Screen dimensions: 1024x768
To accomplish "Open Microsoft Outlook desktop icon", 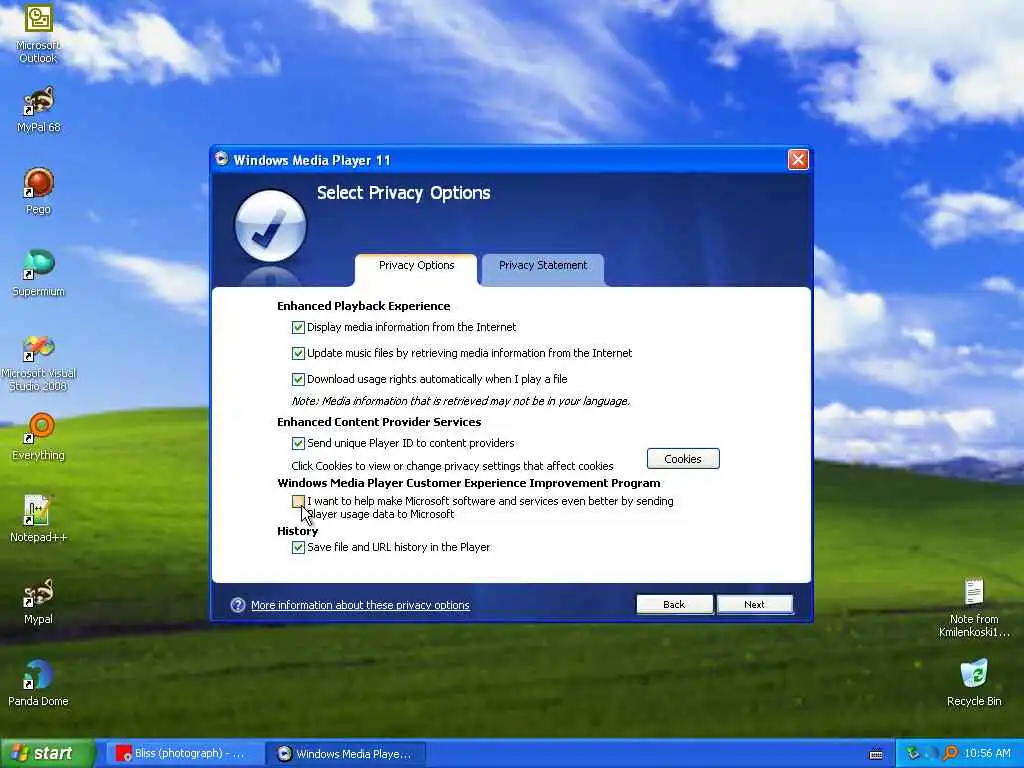I will coord(38,33).
